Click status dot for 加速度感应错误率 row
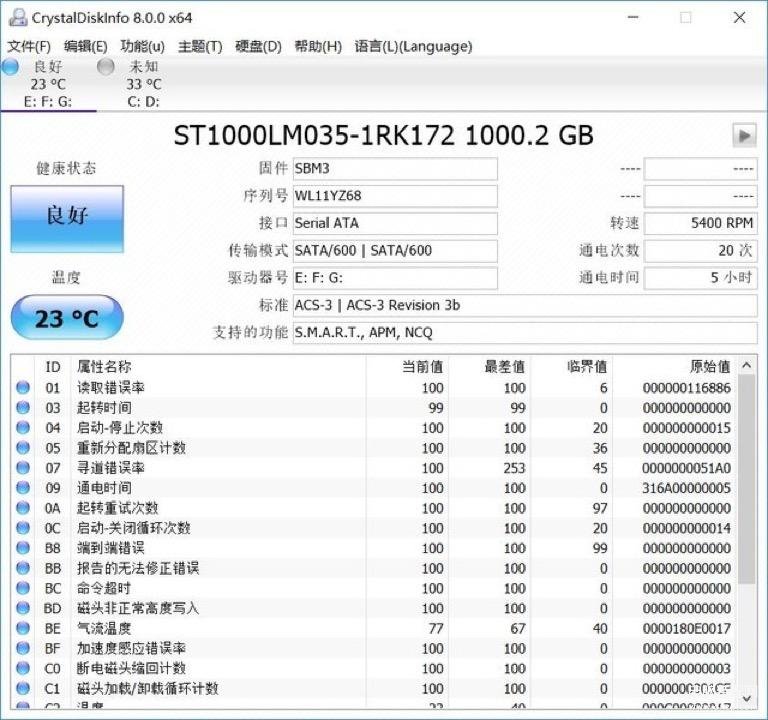Screen dimensions: 768x720 [x=23, y=649]
